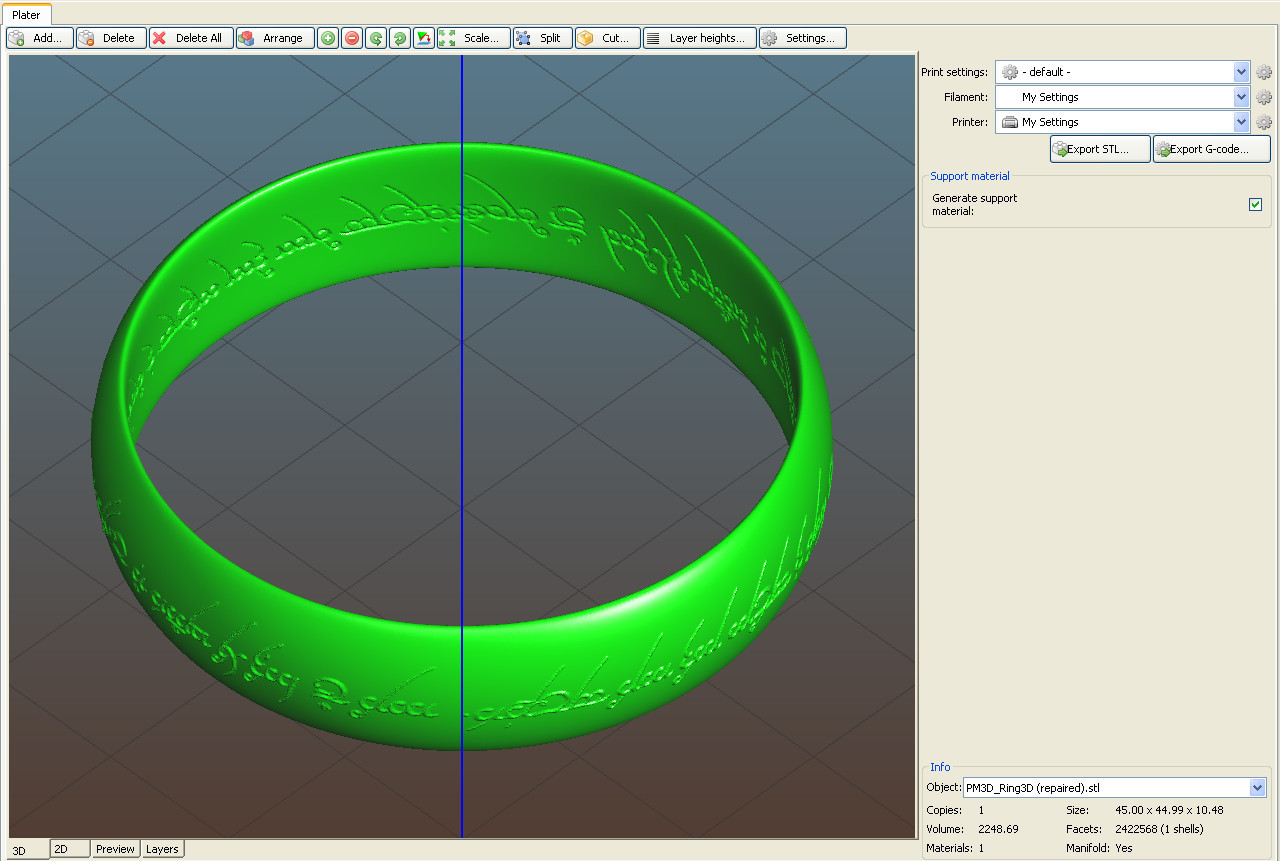
Task: Open Printer settings gear editor
Action: [x=1264, y=122]
